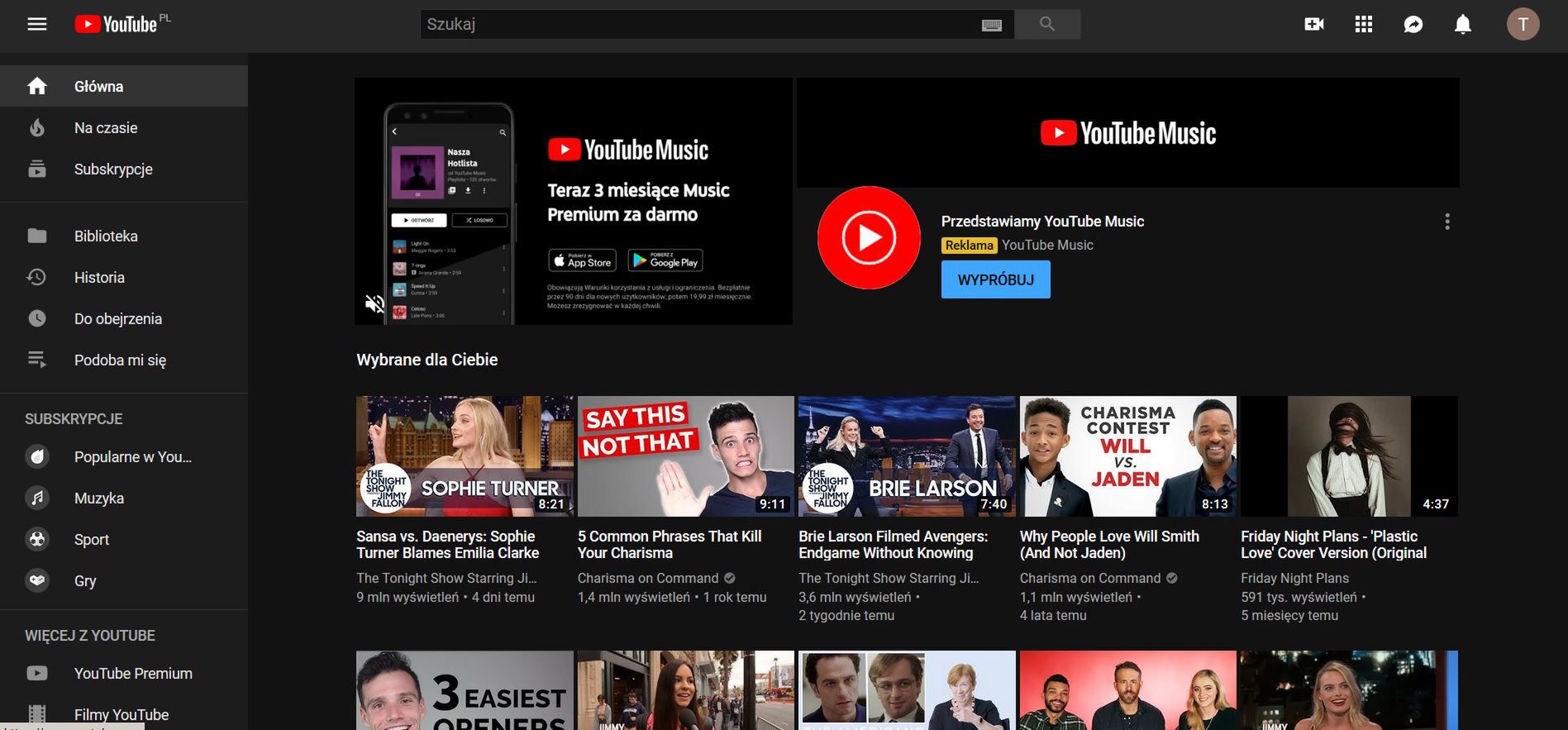Open the Tonight Show channel under Sophie Turner video
This screenshot has height=730, width=1568.
pyautogui.click(x=446, y=578)
